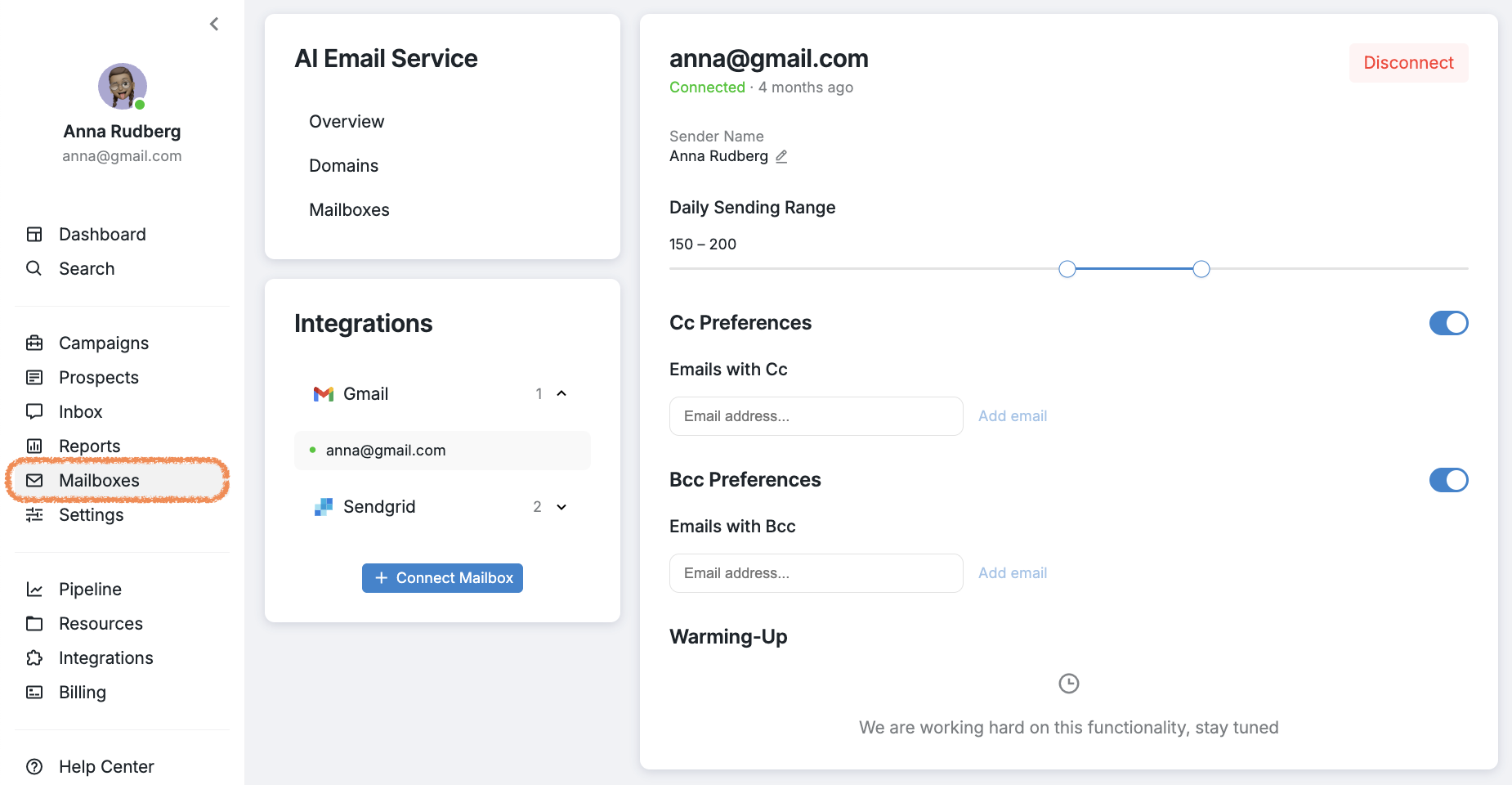Edit sender name with pencil icon
Image resolution: width=1512 pixels, height=785 pixels.
coord(781,156)
